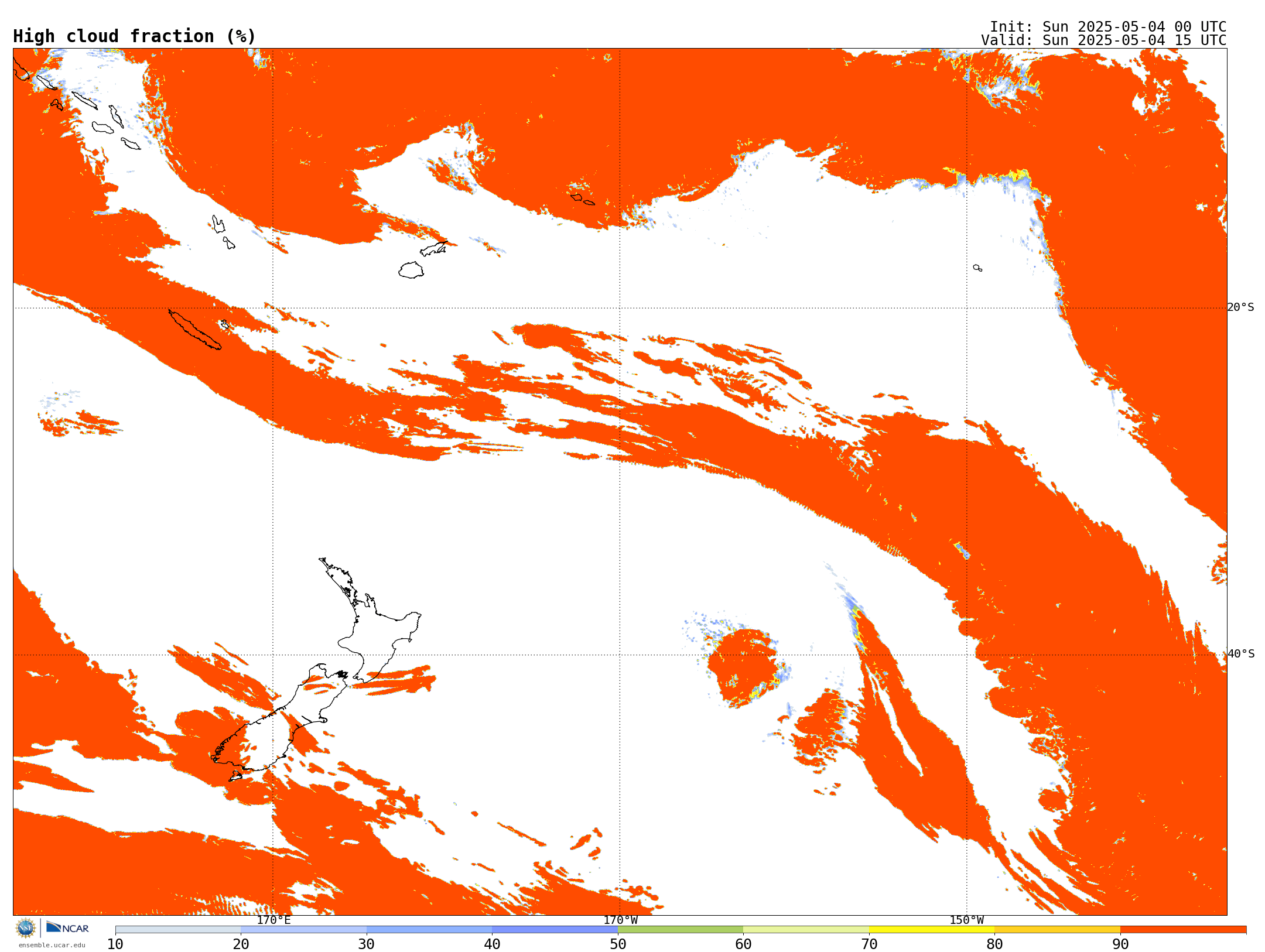Viewport: 1265px width, 952px height.
Task: Click the elongated New Caledonia island outline
Action: [x=195, y=330]
